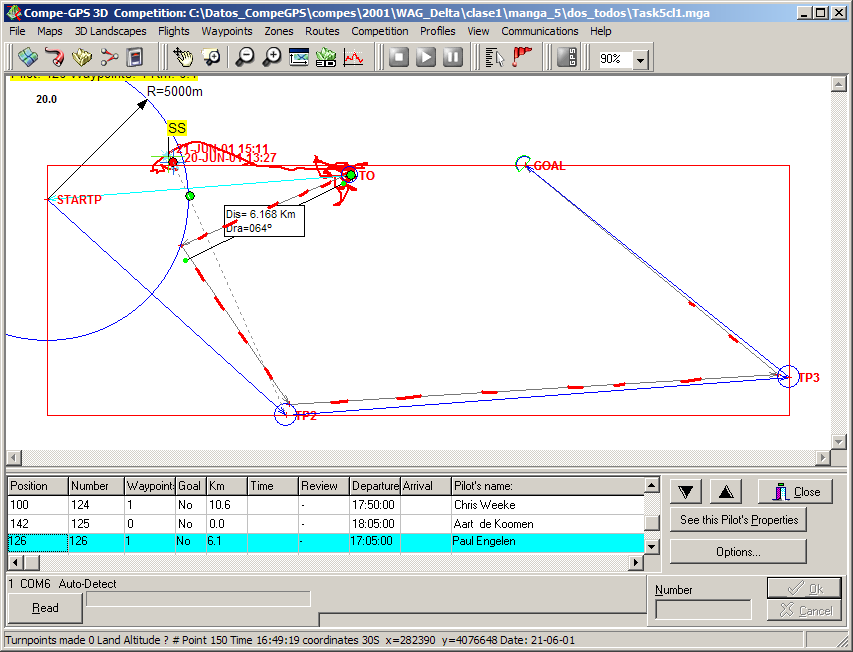
Task: Open the Waypoints menu
Action: click(227, 31)
